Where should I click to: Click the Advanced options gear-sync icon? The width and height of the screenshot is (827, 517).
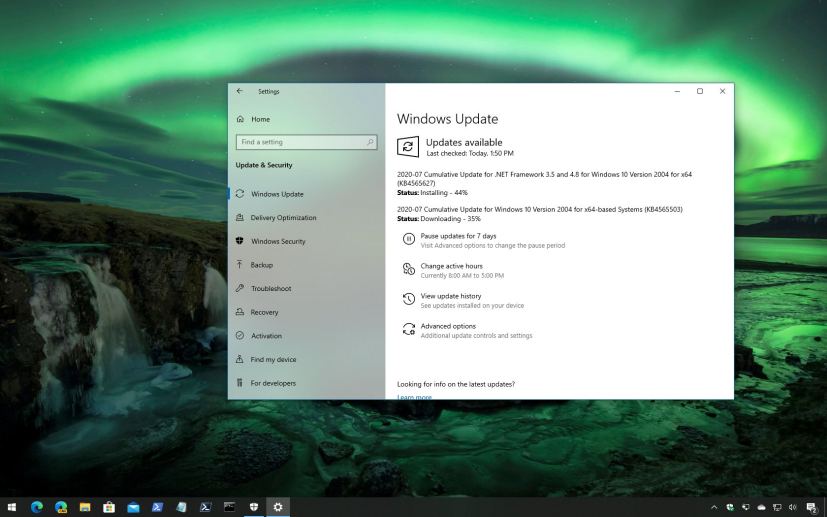click(409, 329)
